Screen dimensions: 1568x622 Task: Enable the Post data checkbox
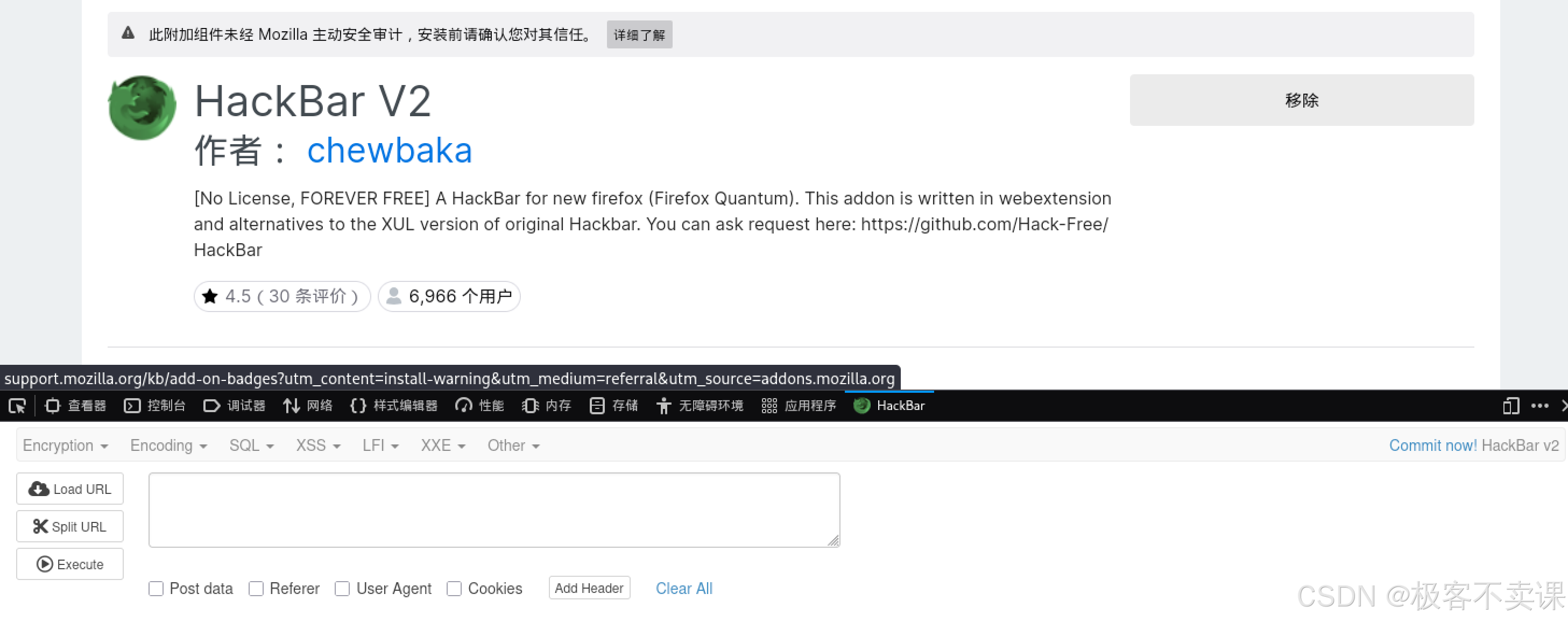click(156, 589)
